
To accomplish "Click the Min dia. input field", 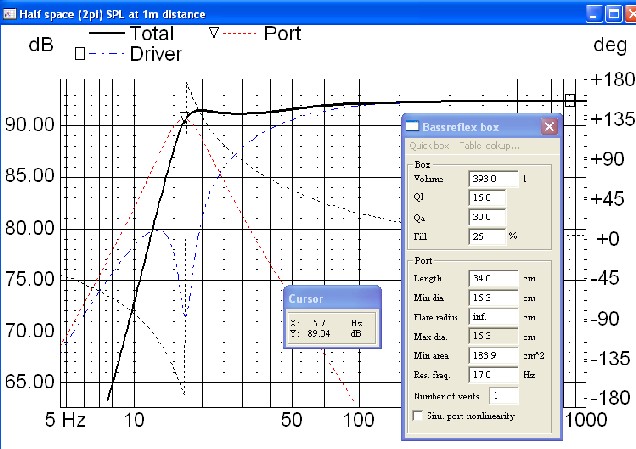I will click(x=493, y=298).
